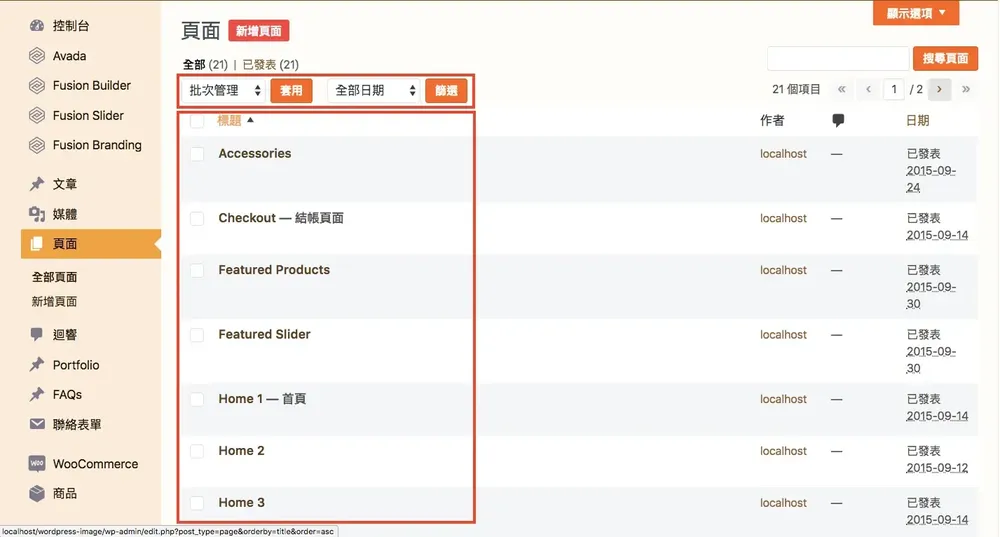Click the 搜尋頁面 search button
This screenshot has height=537, width=1000.
click(945, 58)
